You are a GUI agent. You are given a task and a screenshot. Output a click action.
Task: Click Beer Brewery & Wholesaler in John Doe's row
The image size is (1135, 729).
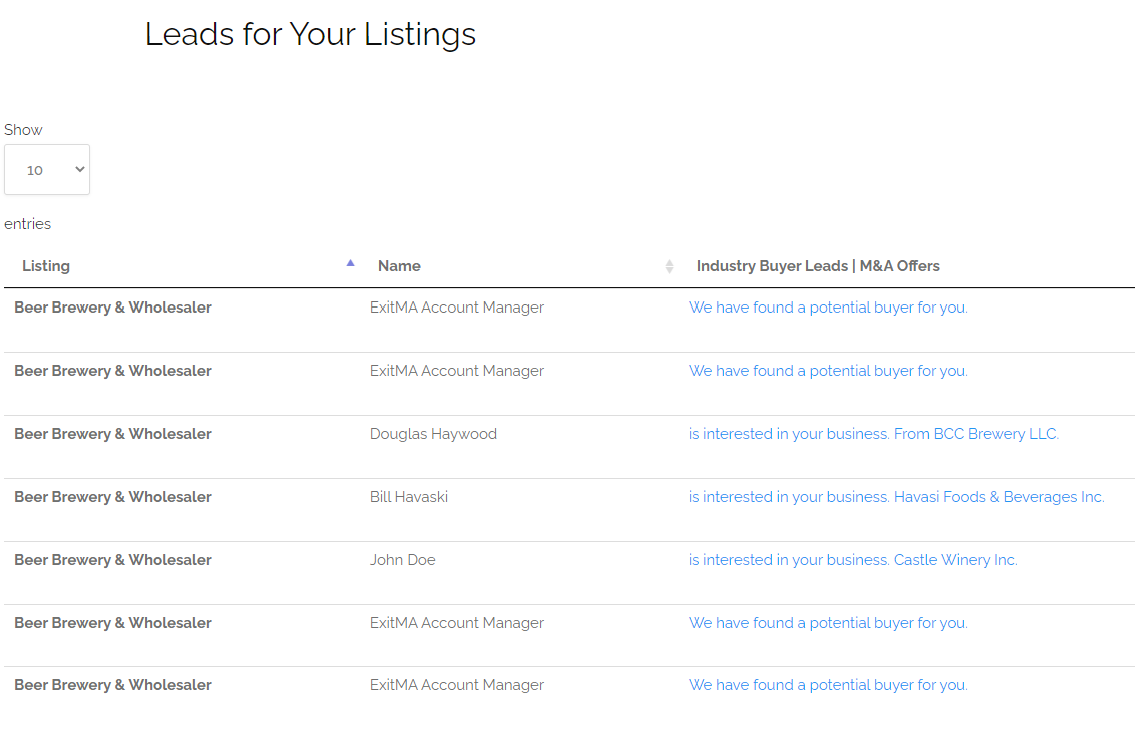pyautogui.click(x=113, y=560)
